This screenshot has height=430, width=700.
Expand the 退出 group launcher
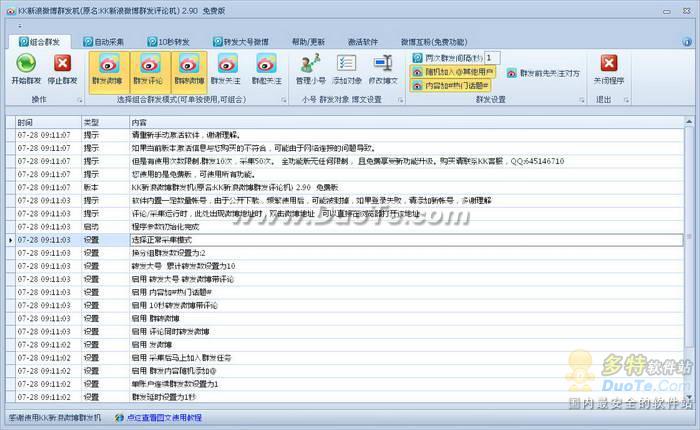point(626,100)
